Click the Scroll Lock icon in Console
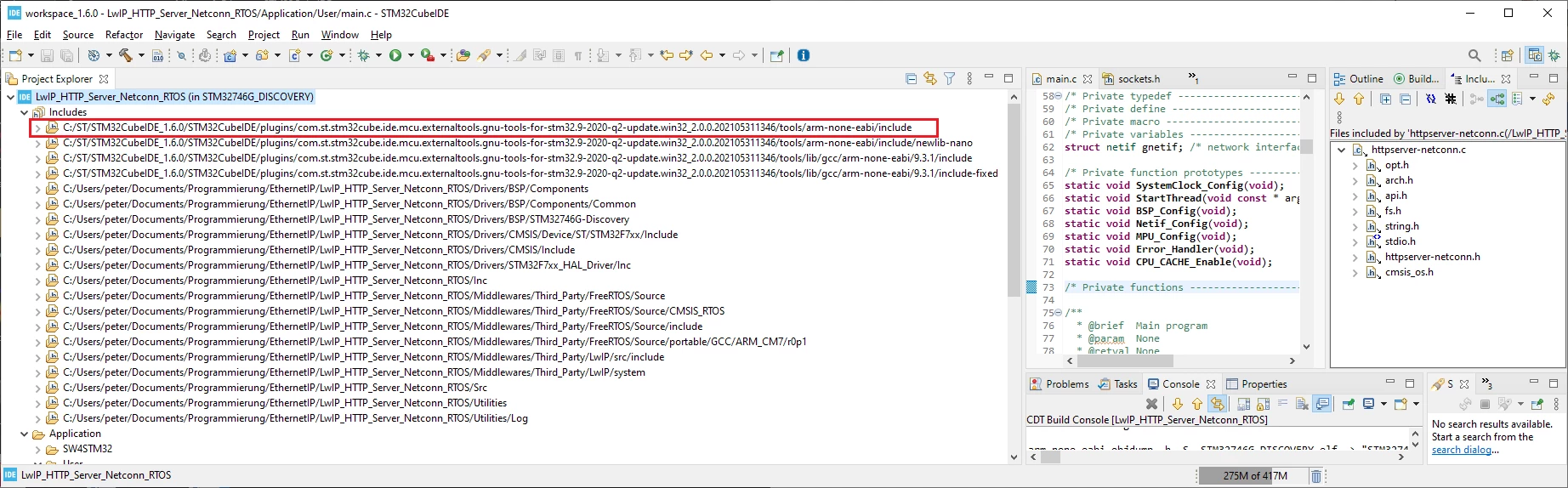Image resolution: width=1568 pixels, height=488 pixels. pyautogui.click(x=1263, y=404)
